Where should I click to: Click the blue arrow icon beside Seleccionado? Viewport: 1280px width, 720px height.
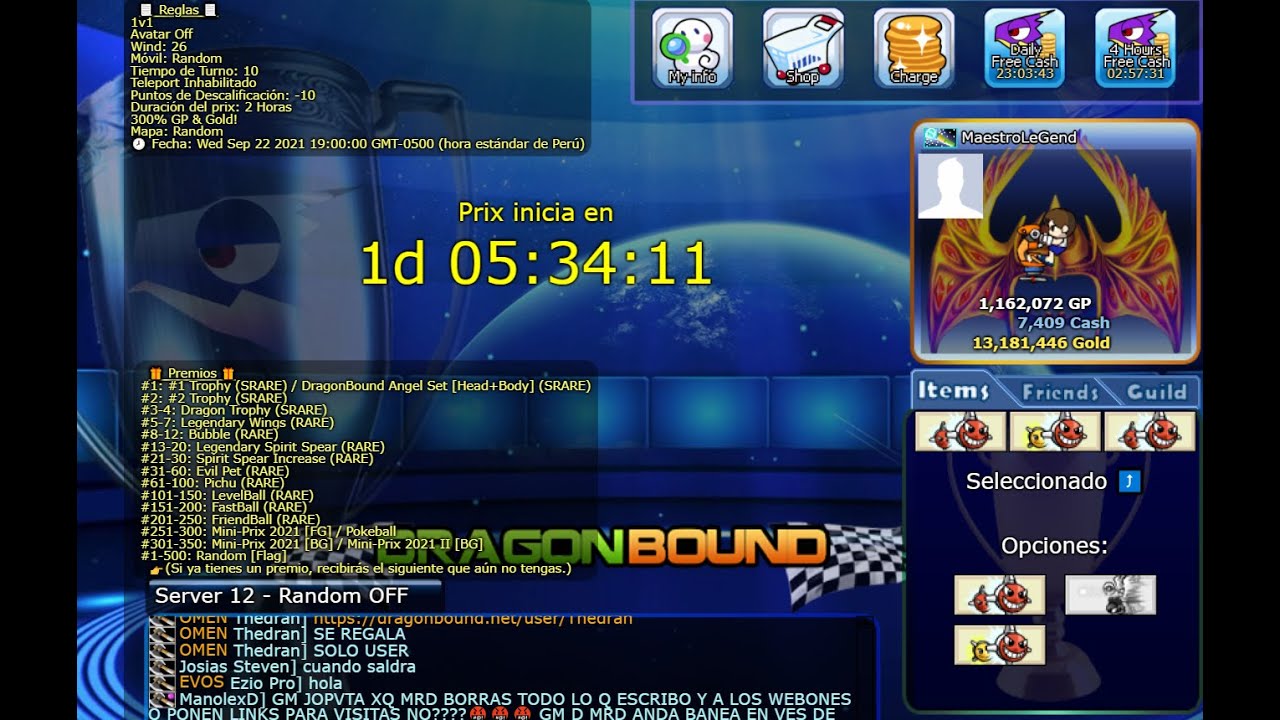(1129, 482)
